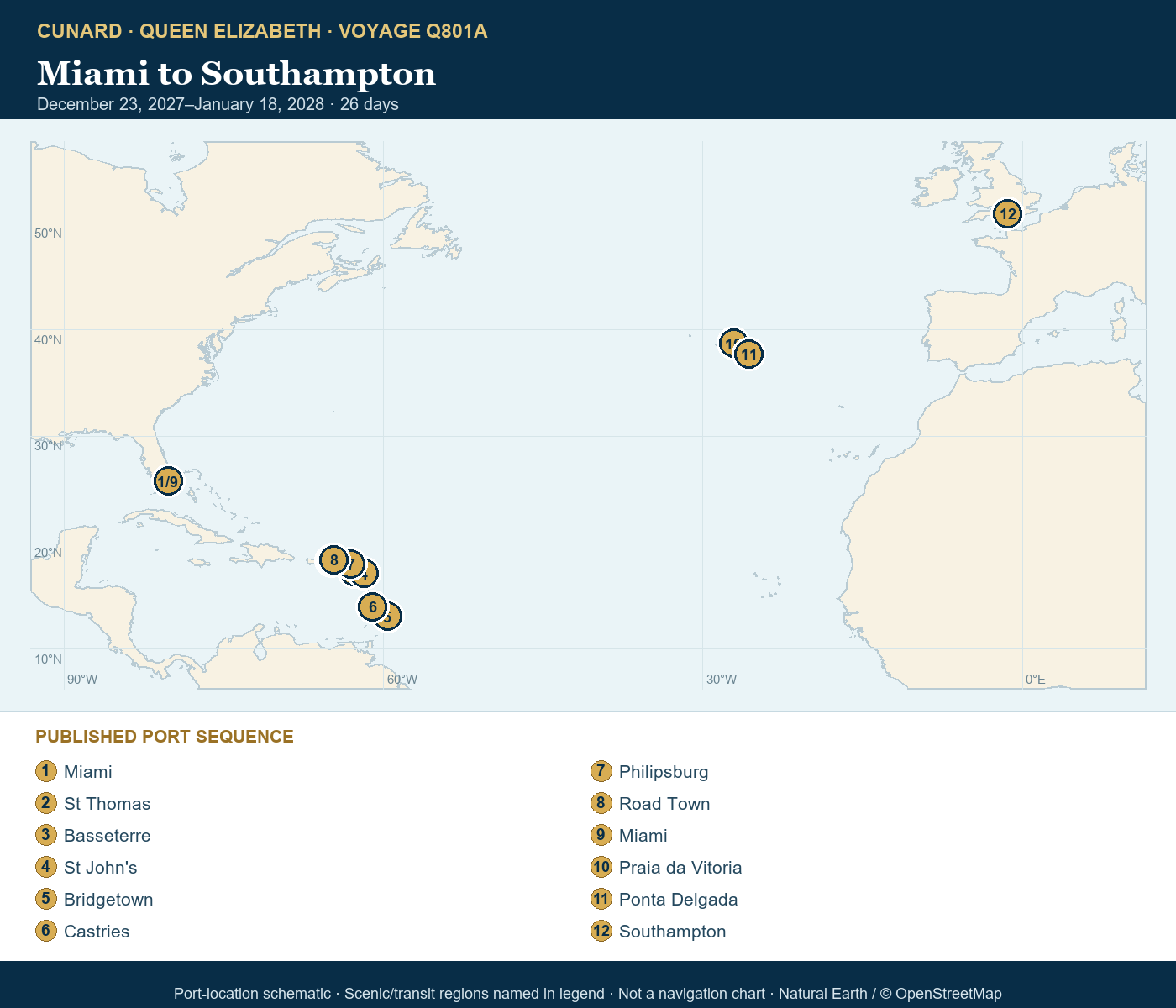
Task: Click the footer attribution text
Action: tap(588, 994)
